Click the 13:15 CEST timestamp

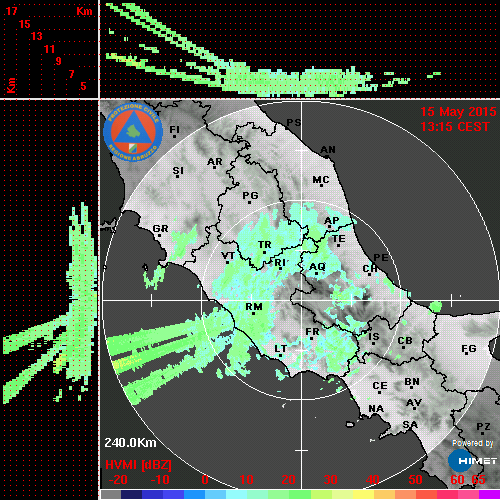point(455,127)
